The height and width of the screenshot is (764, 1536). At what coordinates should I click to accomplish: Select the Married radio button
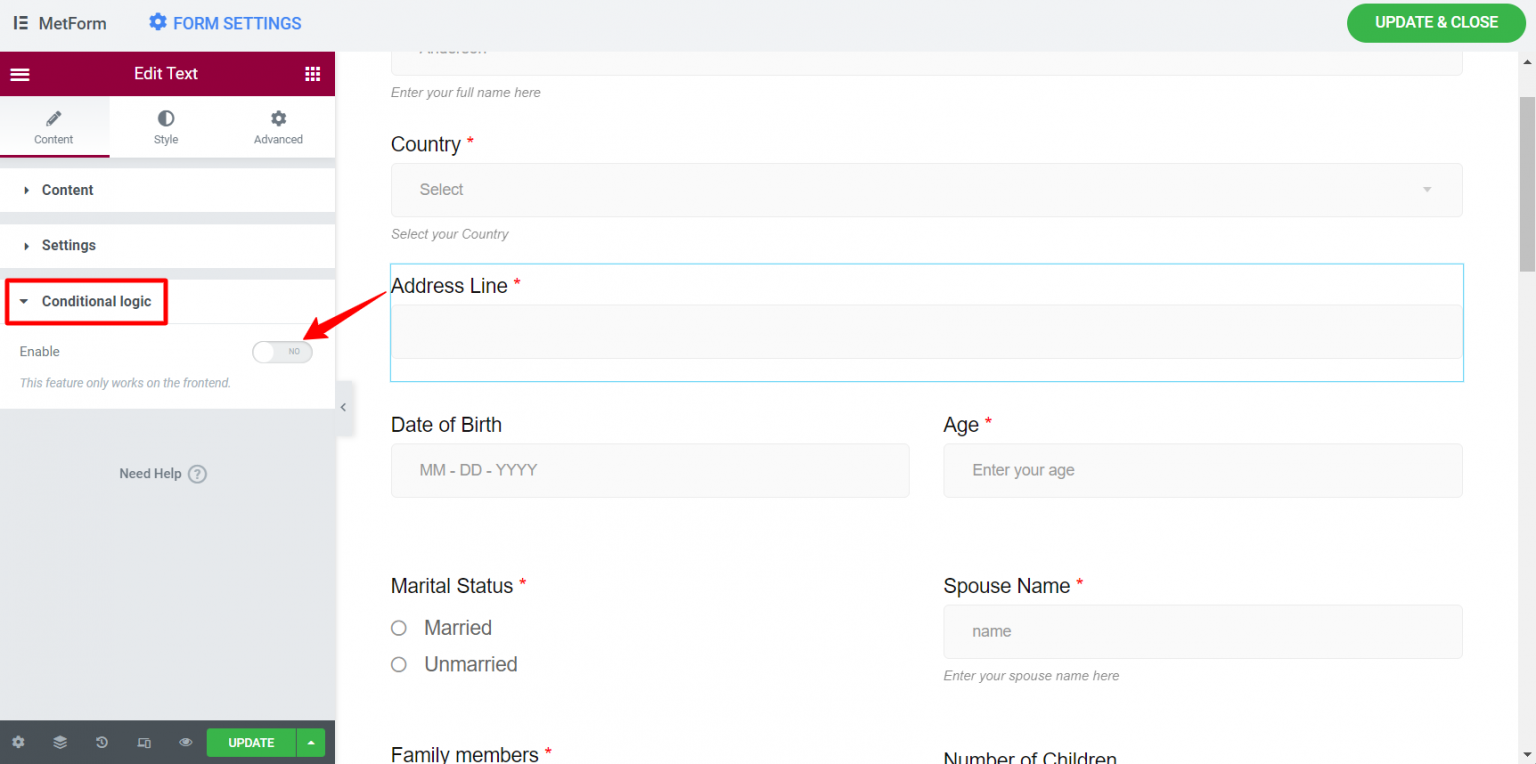(x=398, y=627)
